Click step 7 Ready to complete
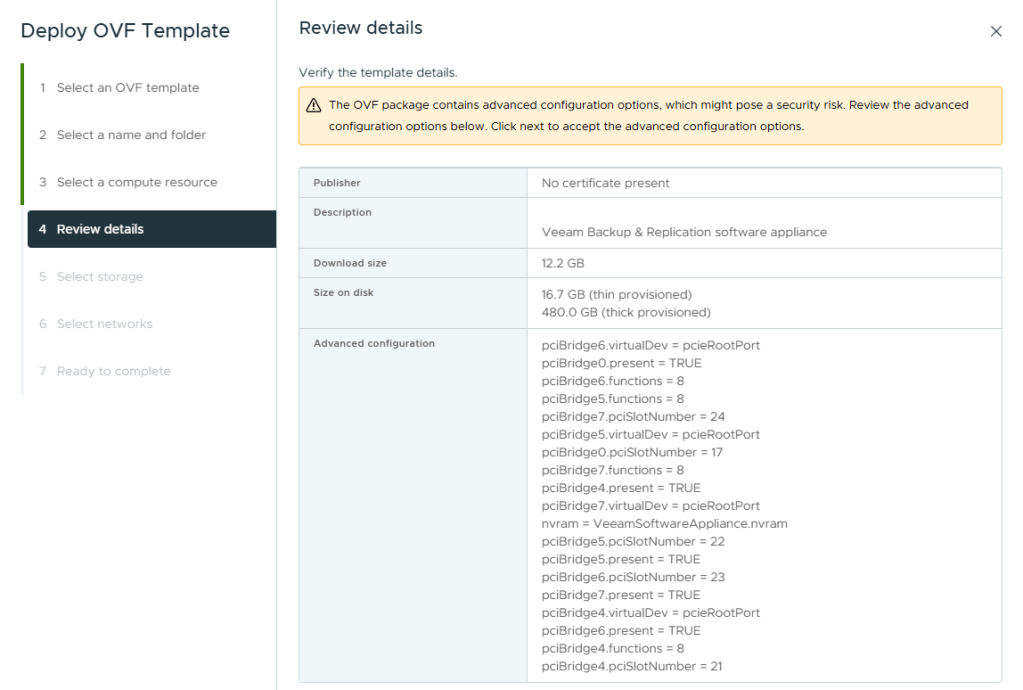This screenshot has height=690, width=1023. [x=113, y=371]
